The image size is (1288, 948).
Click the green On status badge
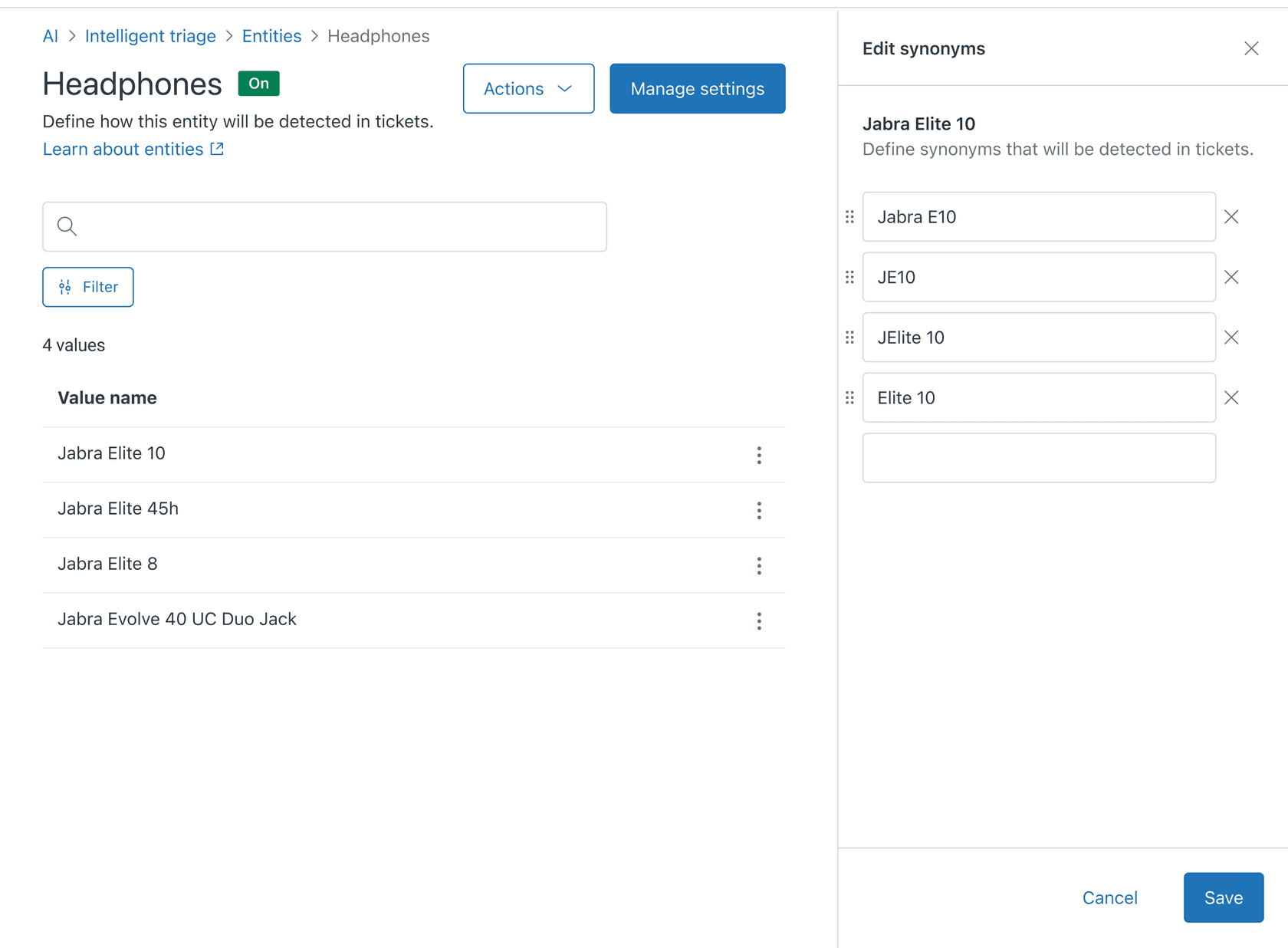pyautogui.click(x=258, y=84)
